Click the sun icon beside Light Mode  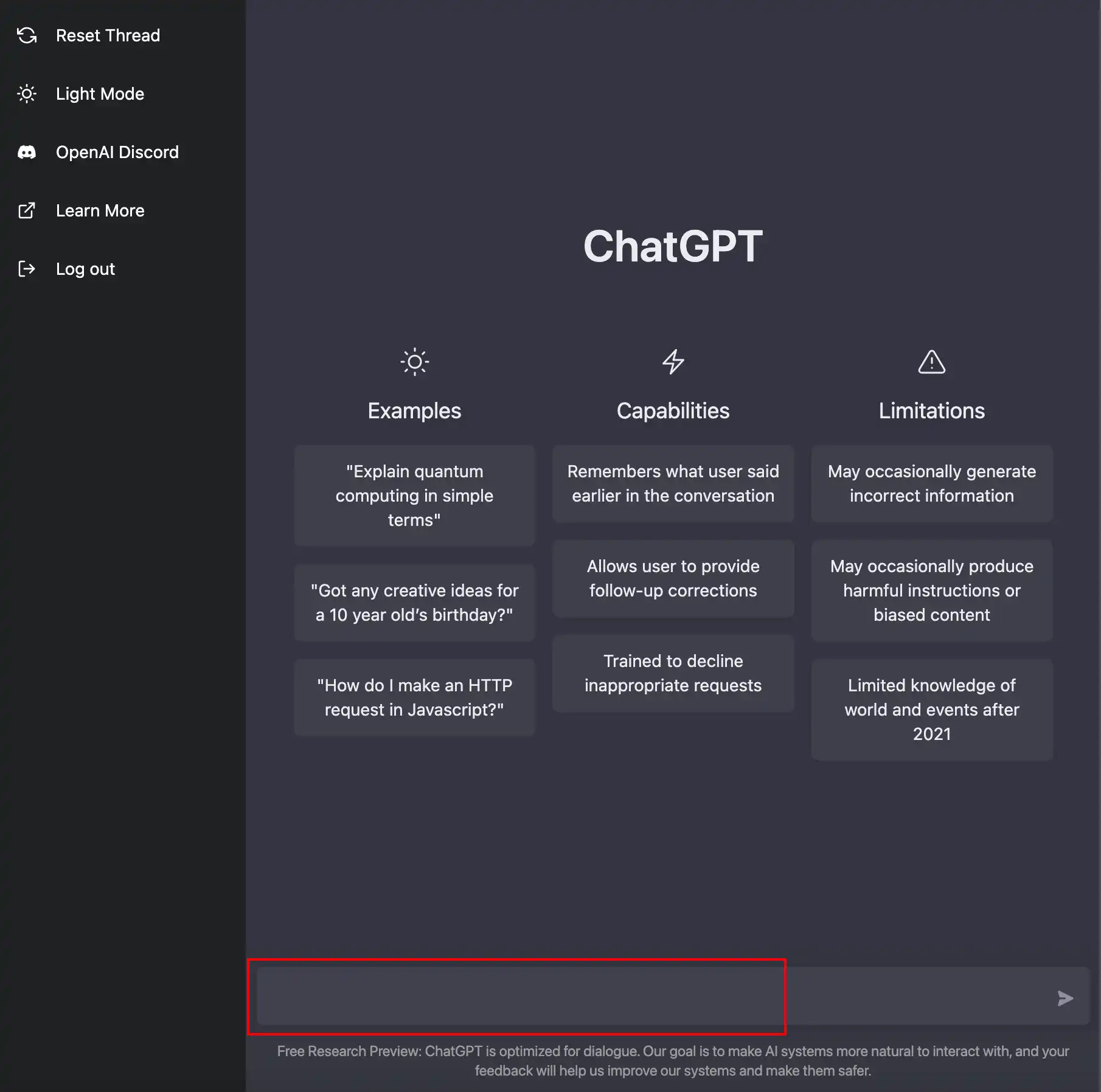click(27, 94)
